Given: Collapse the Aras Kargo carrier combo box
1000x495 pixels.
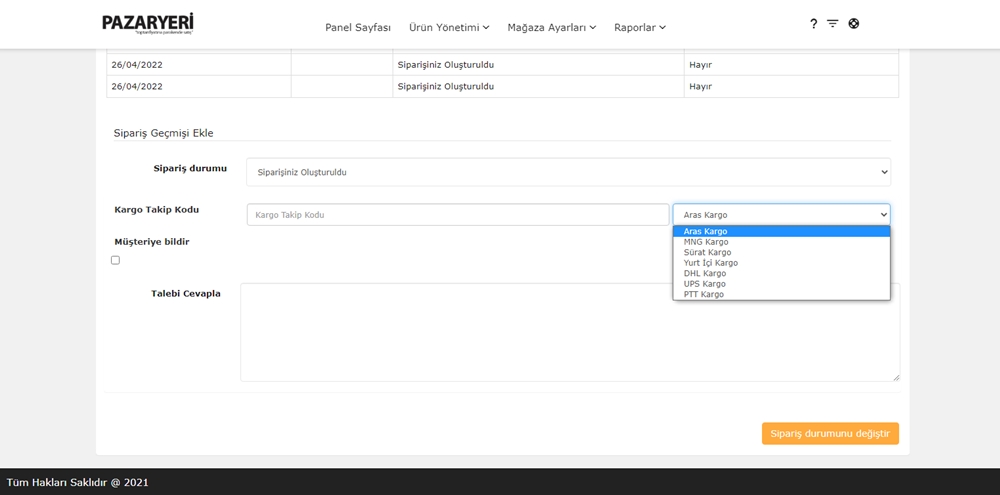Looking at the screenshot, I should [x=781, y=215].
